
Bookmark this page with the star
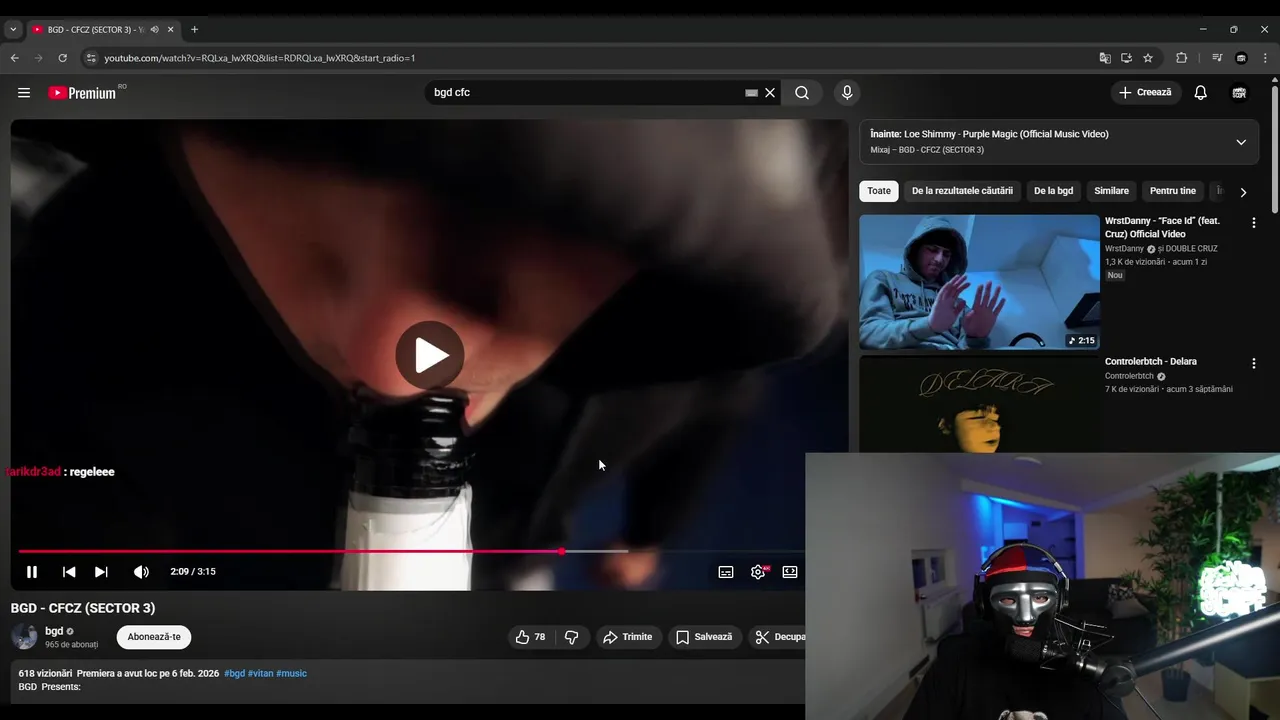[1148, 58]
